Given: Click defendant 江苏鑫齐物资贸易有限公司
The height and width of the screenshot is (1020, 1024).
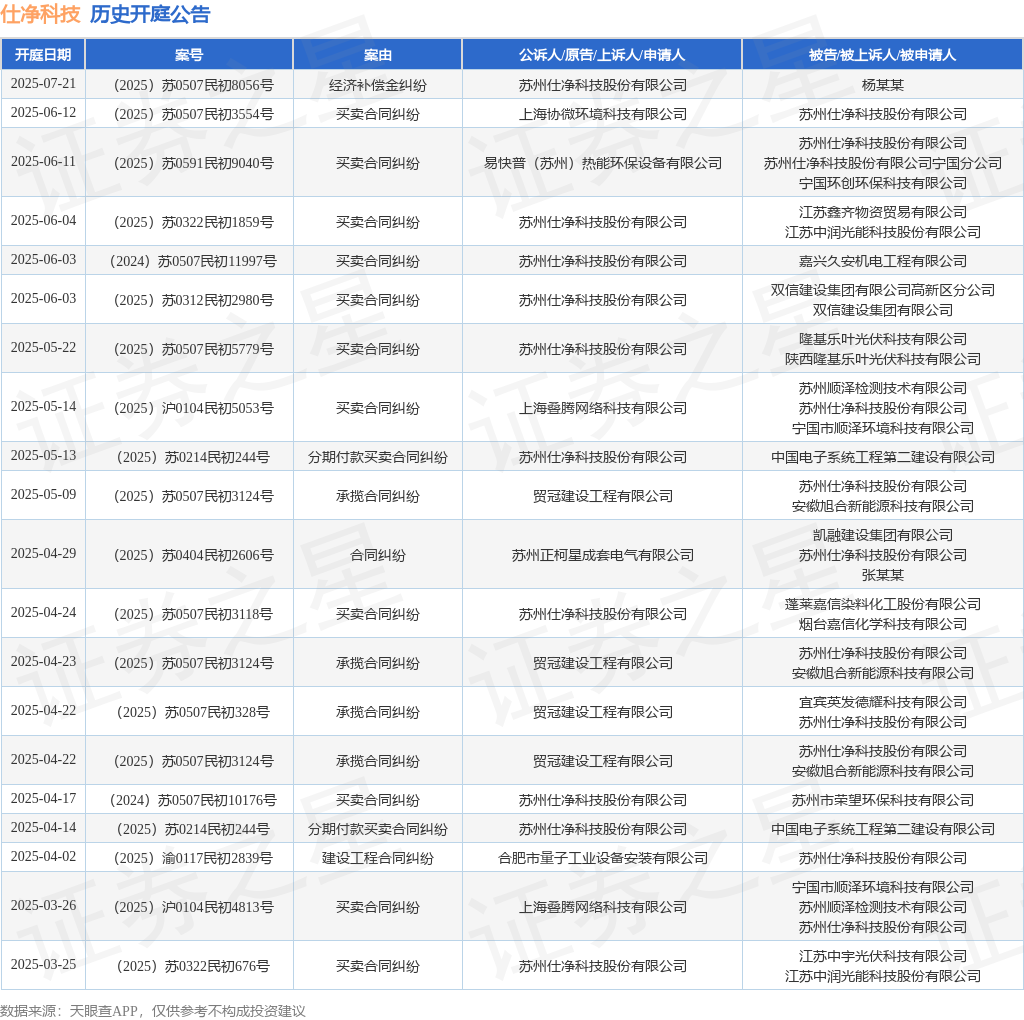Looking at the screenshot, I should [x=882, y=212].
